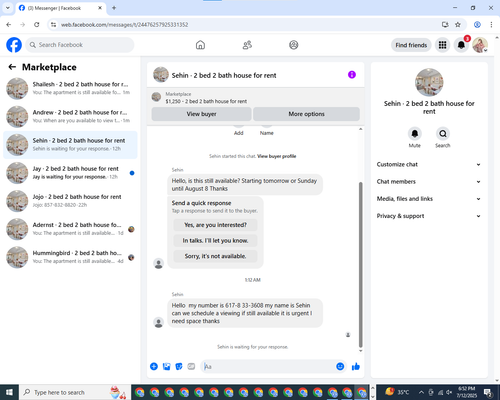Open Chrome tab search dropdown

8,8
